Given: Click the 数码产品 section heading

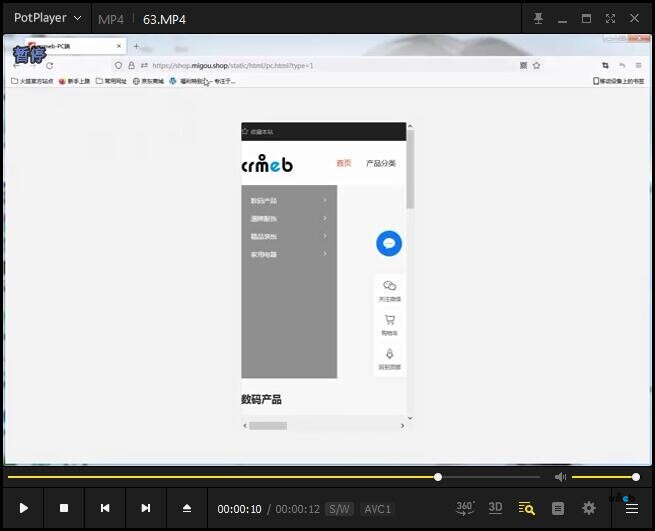Looking at the screenshot, I should (261, 399).
